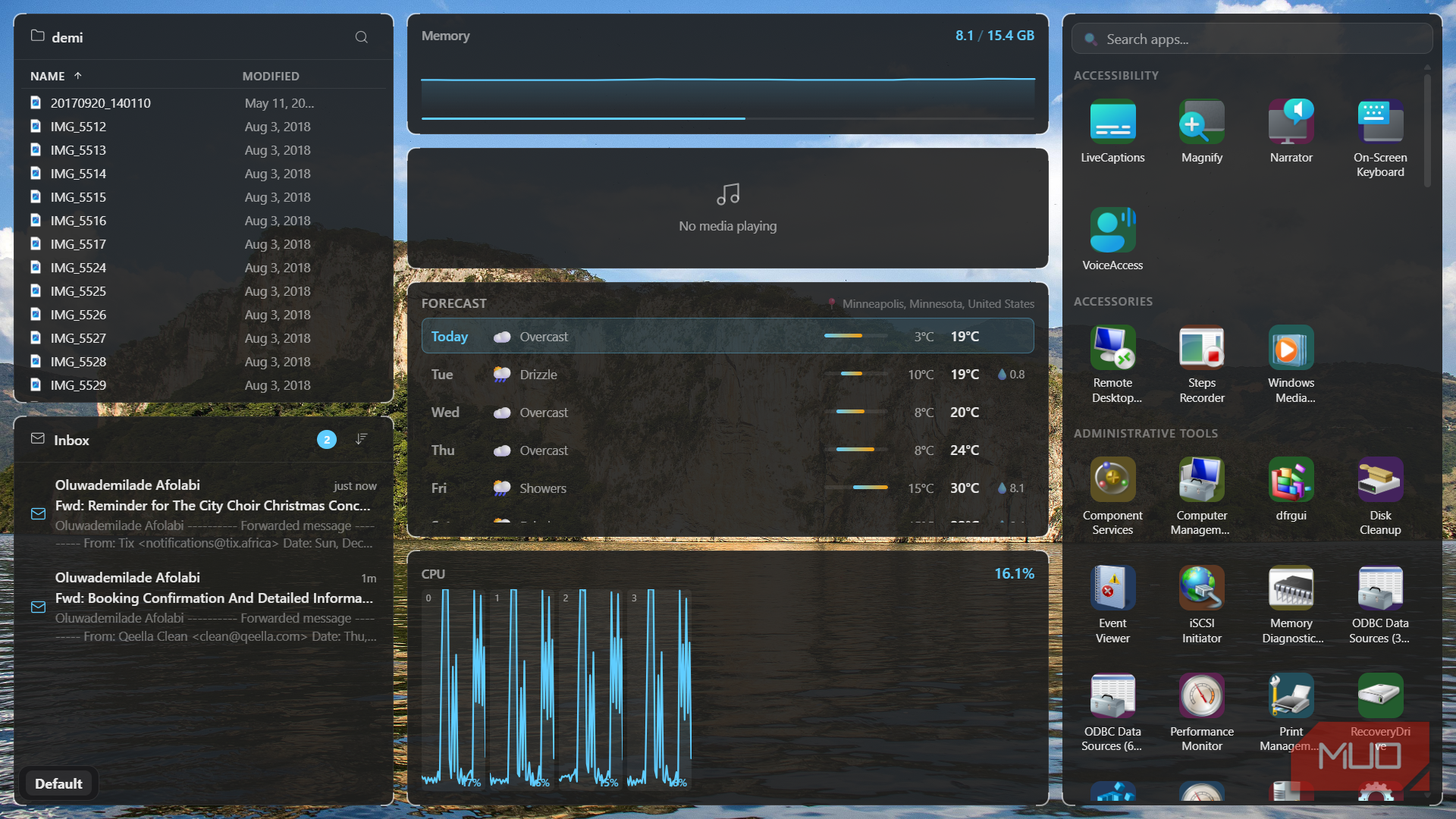The width and height of the screenshot is (1456, 819).
Task: Open the LiveCaptions app
Action: 1112,131
